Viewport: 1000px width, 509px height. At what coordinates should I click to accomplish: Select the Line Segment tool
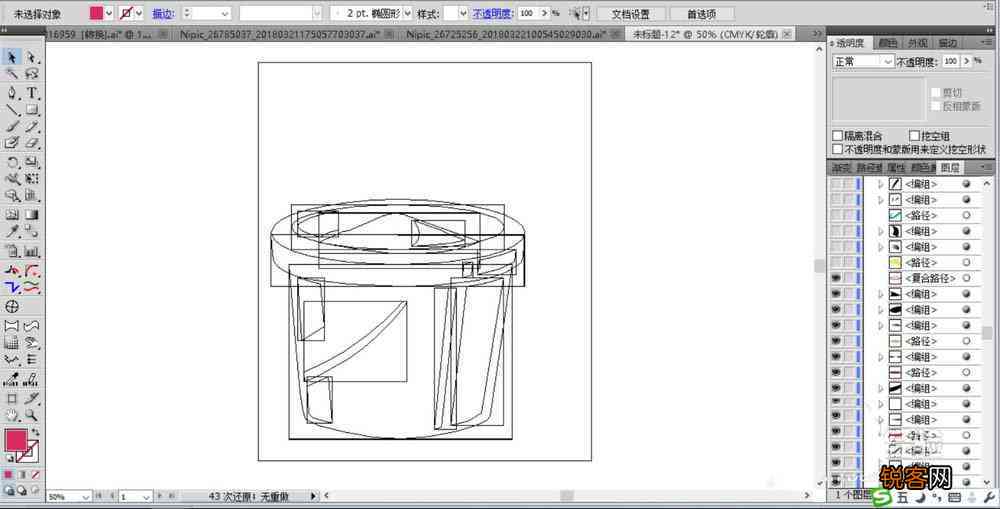[11, 110]
